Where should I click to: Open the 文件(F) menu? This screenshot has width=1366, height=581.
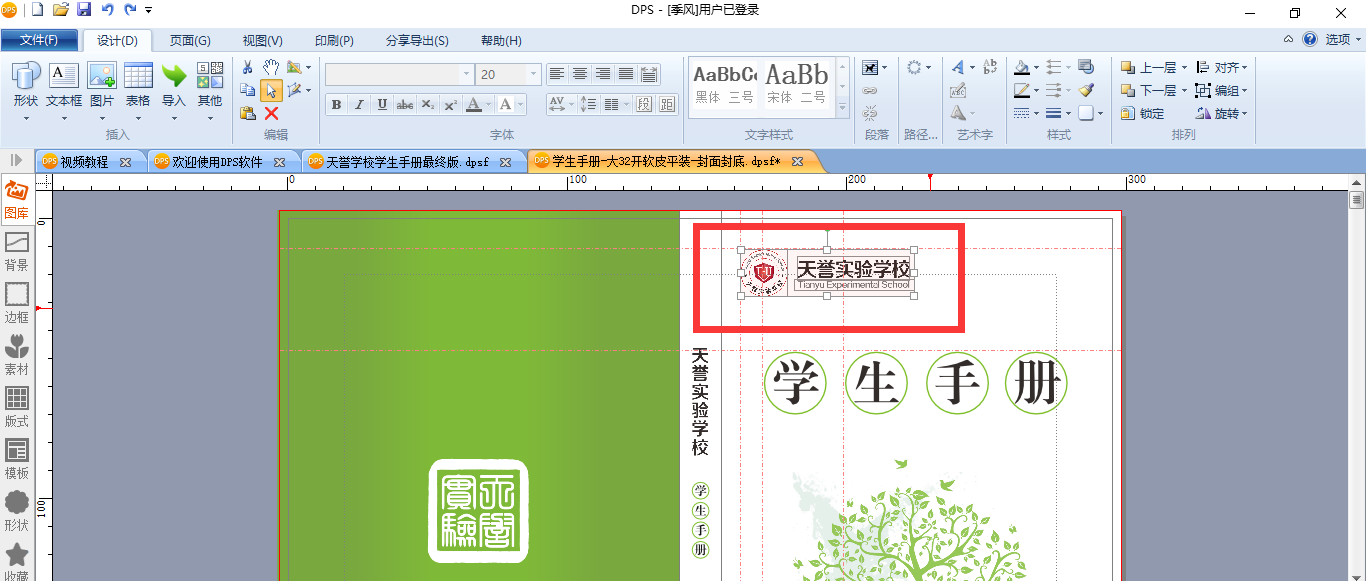[x=39, y=40]
